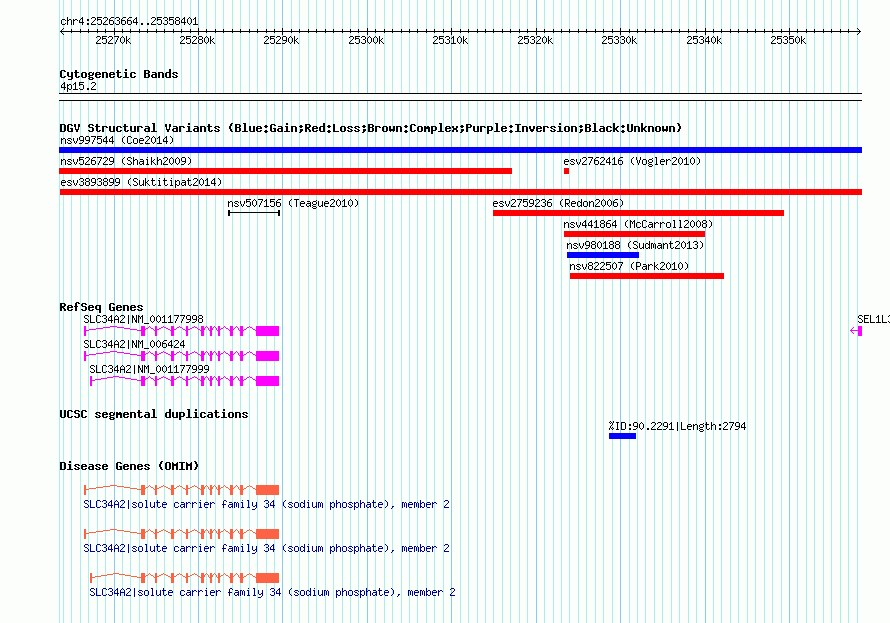Click the blue segmental duplication bar
The image size is (890, 623).
[x=622, y=436]
